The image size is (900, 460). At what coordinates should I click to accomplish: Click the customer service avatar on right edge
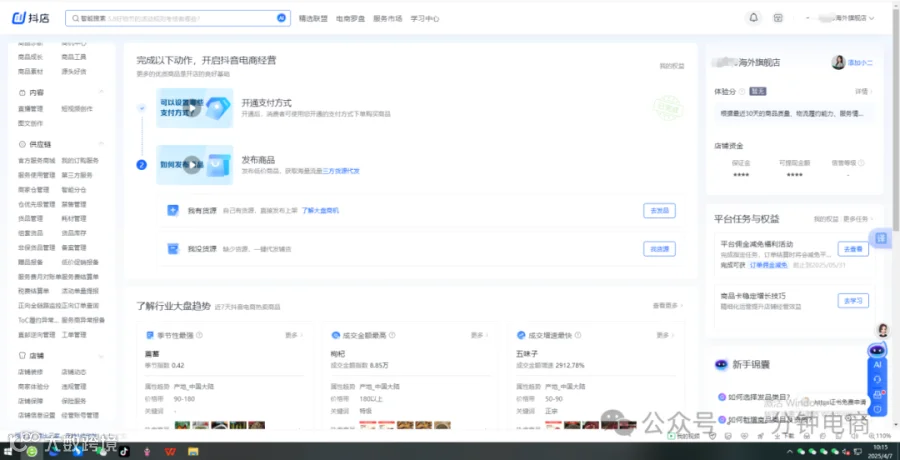883,330
